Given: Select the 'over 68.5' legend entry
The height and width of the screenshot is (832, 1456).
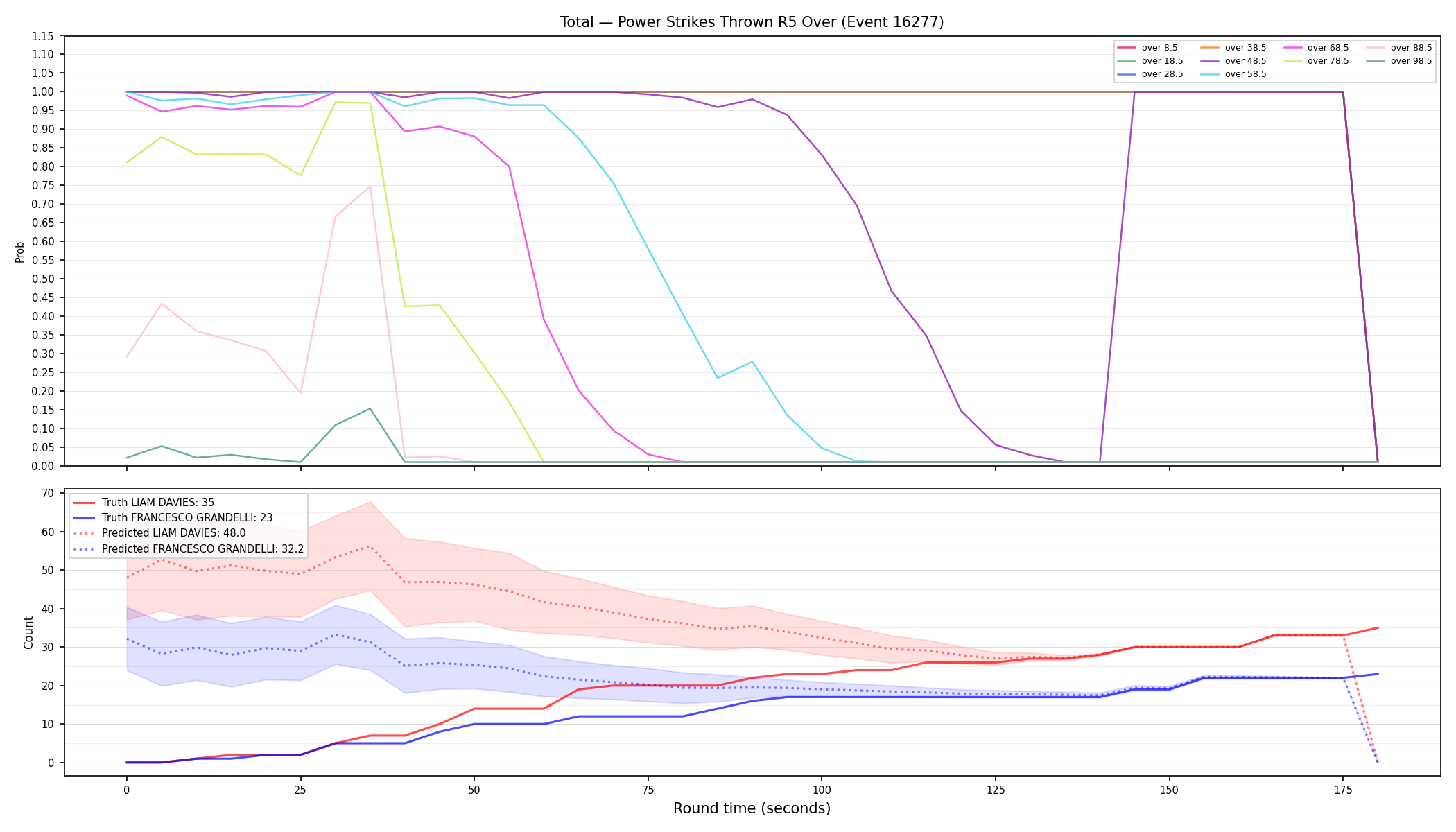Looking at the screenshot, I should tap(1316, 48).
